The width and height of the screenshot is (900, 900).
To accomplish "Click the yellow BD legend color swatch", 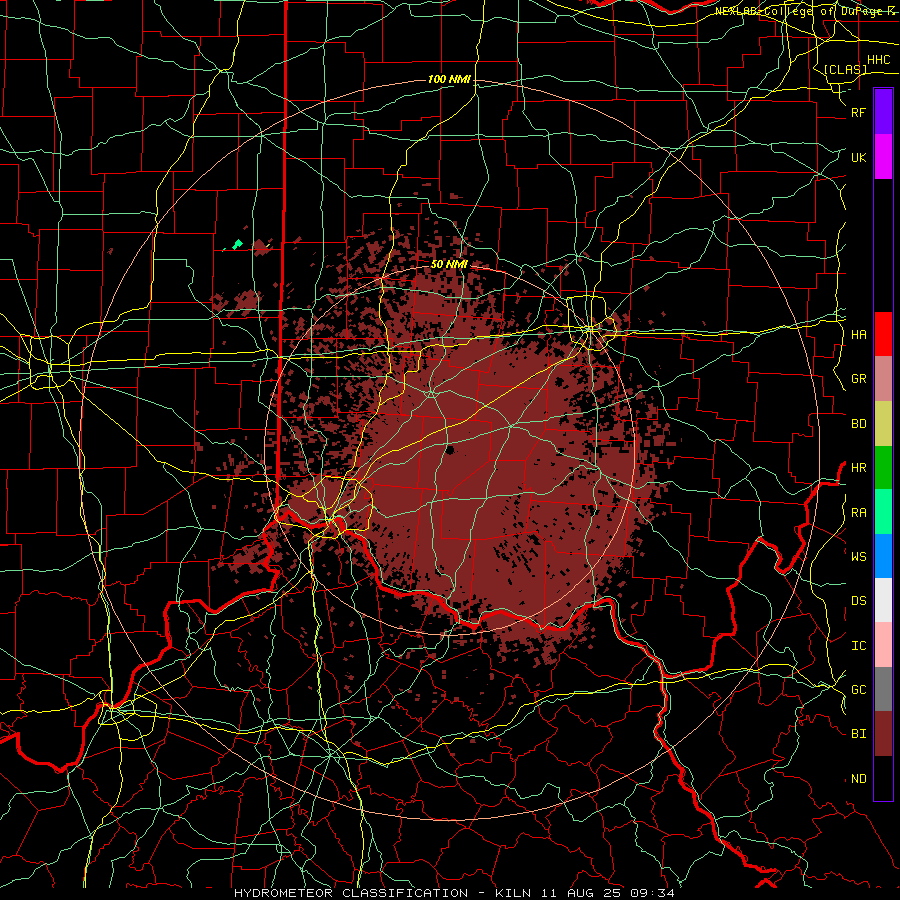I will tap(883, 424).
